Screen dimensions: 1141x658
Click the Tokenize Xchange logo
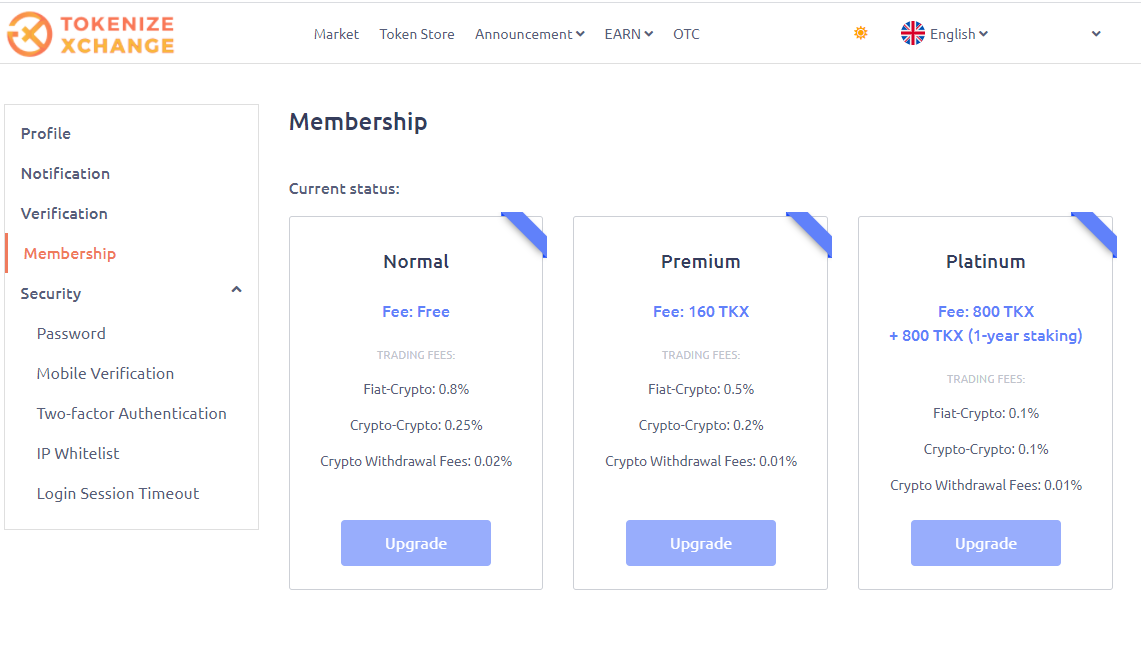click(91, 34)
